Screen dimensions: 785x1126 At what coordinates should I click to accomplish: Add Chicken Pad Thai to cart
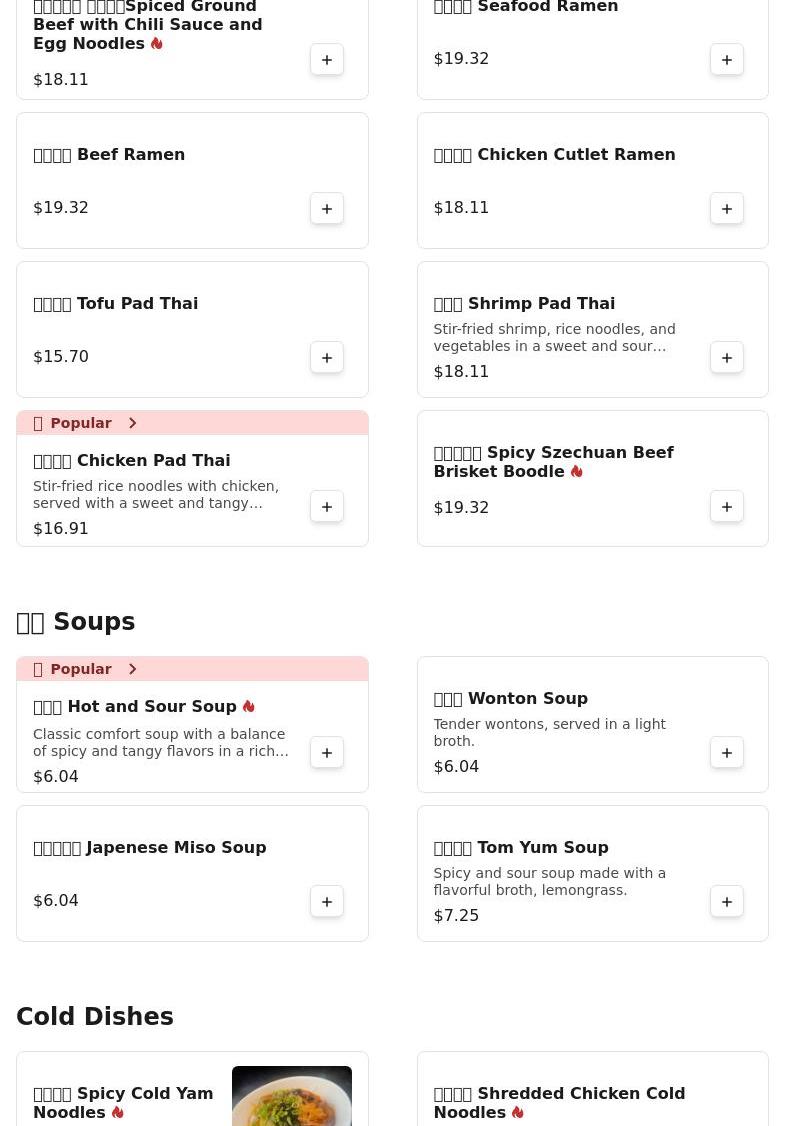(327, 507)
